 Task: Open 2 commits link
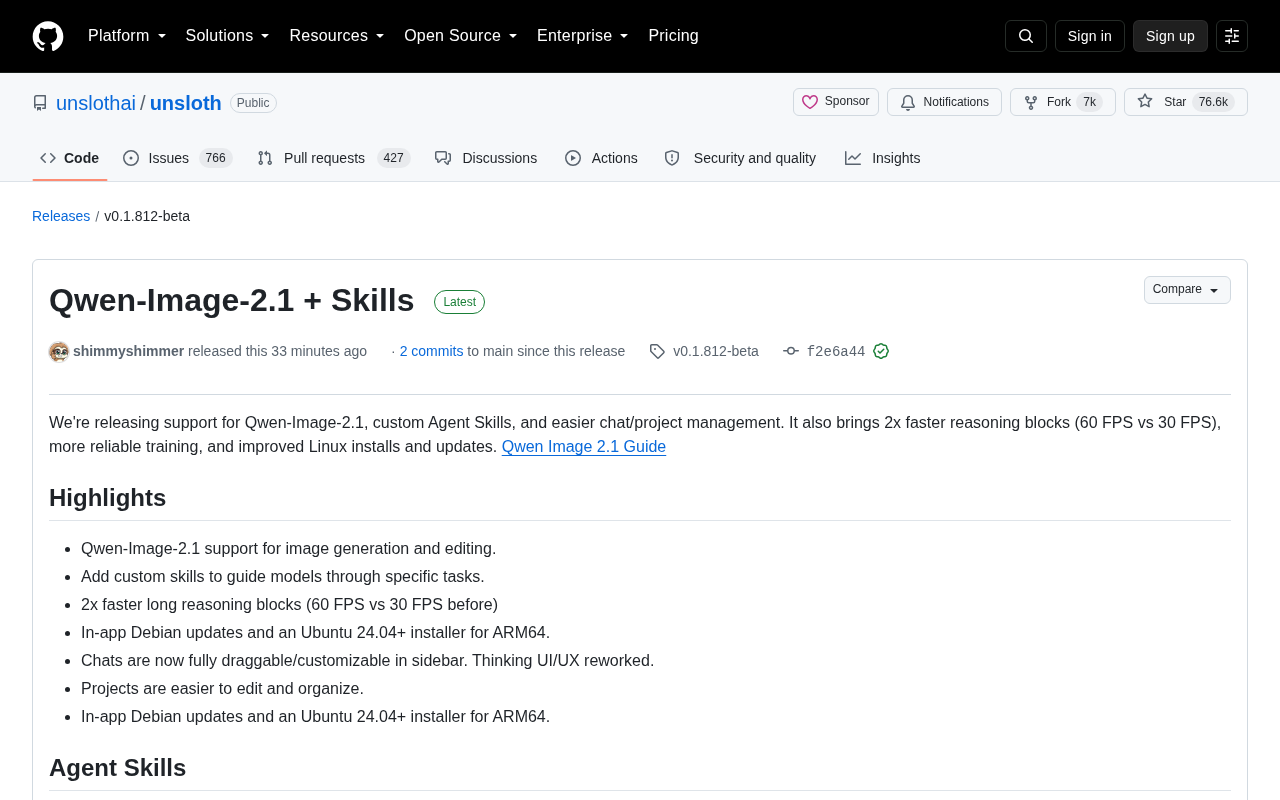431,351
